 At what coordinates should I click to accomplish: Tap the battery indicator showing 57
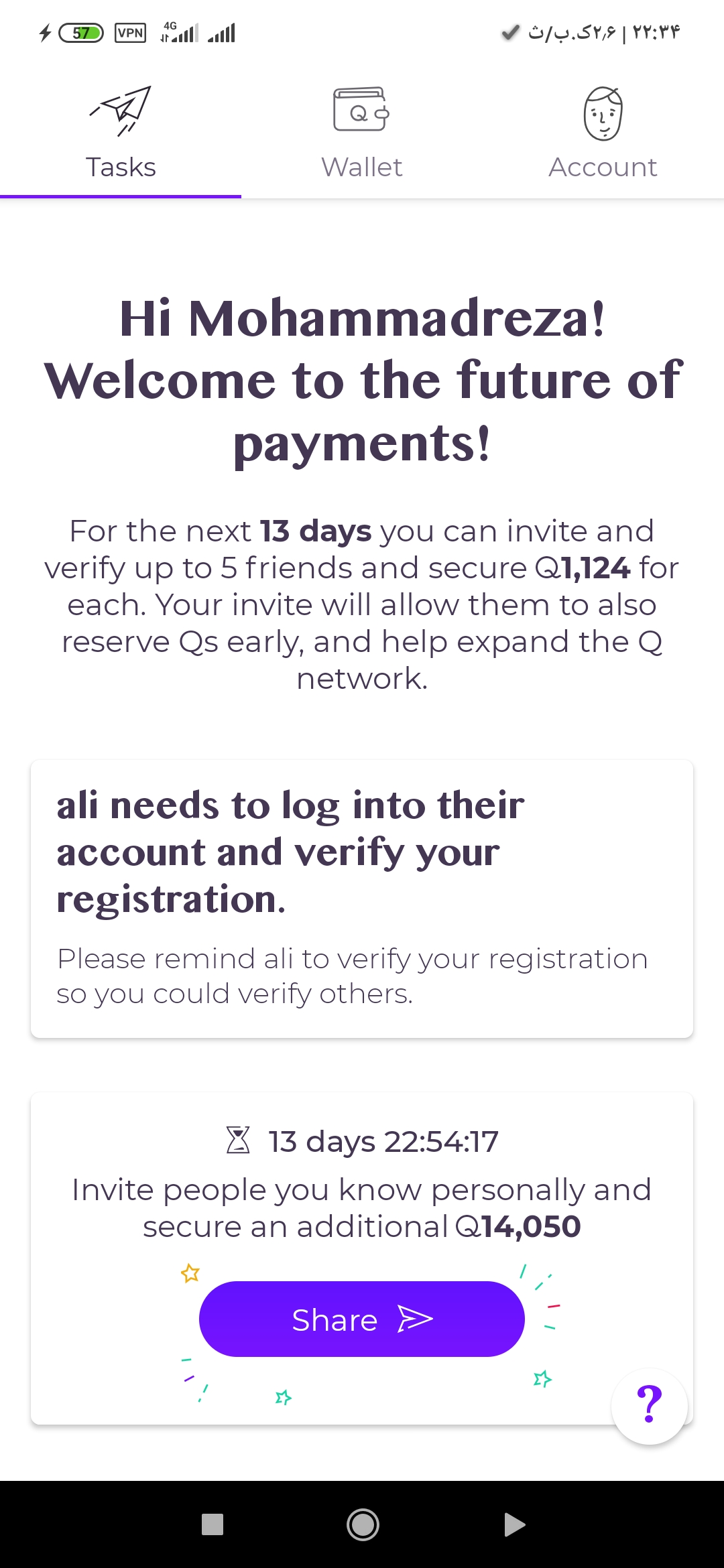(81, 33)
